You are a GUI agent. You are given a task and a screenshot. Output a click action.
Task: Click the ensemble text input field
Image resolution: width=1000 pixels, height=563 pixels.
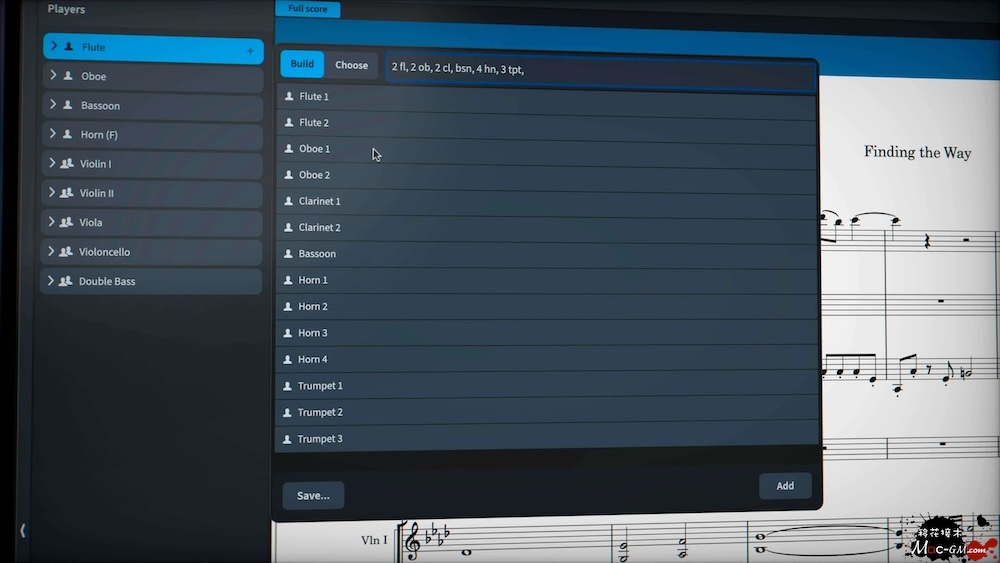600,69
